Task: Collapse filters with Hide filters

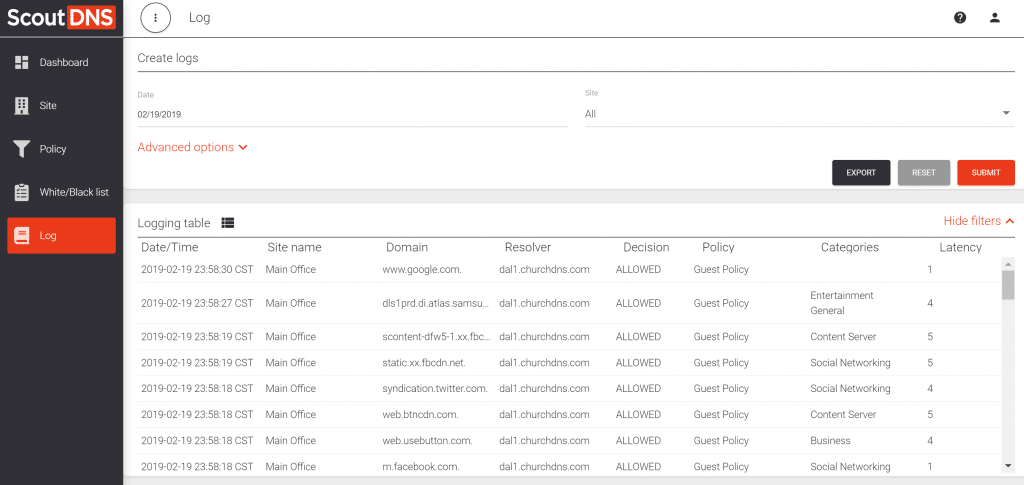Action: click(978, 221)
